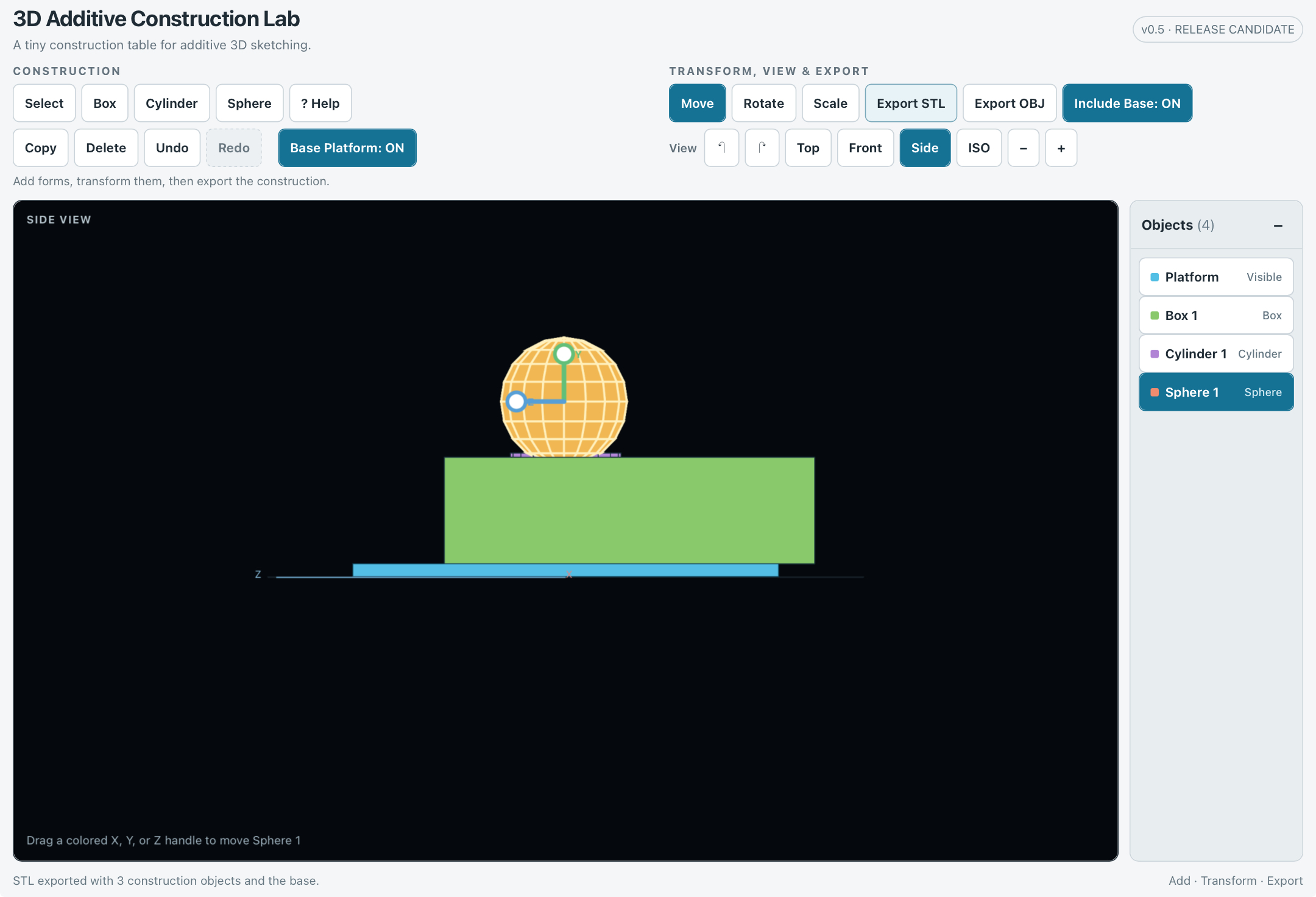Export the construction as STL

point(911,103)
